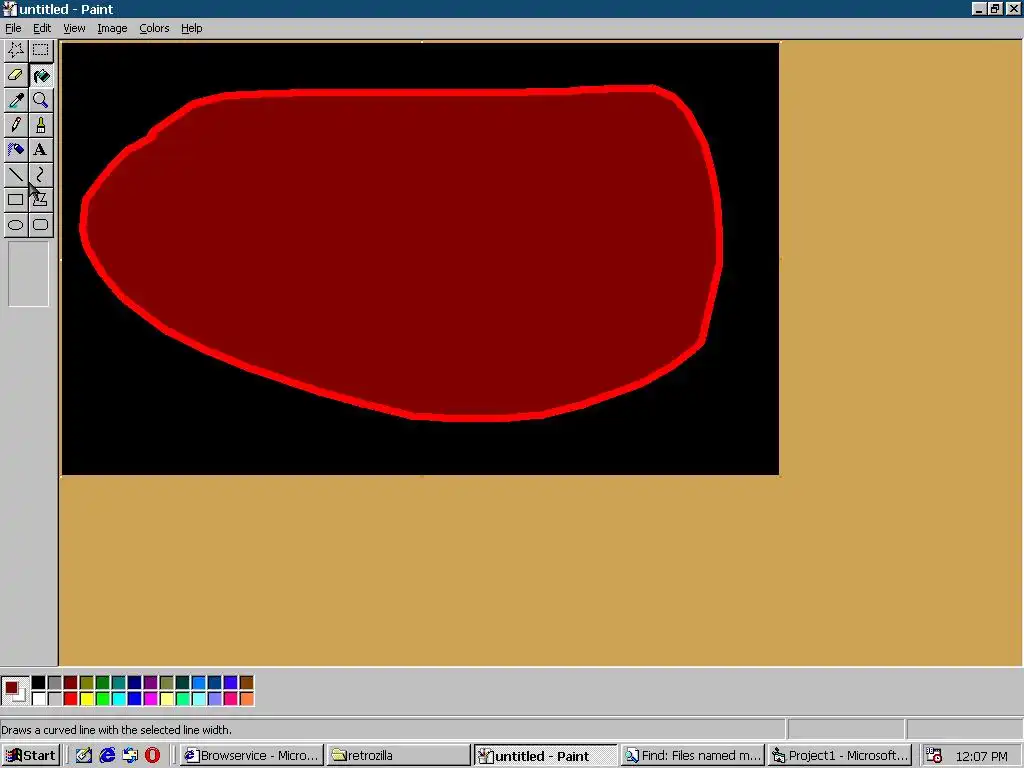Click the Paint title bar icon
This screenshot has height=768, width=1024.
(9, 9)
